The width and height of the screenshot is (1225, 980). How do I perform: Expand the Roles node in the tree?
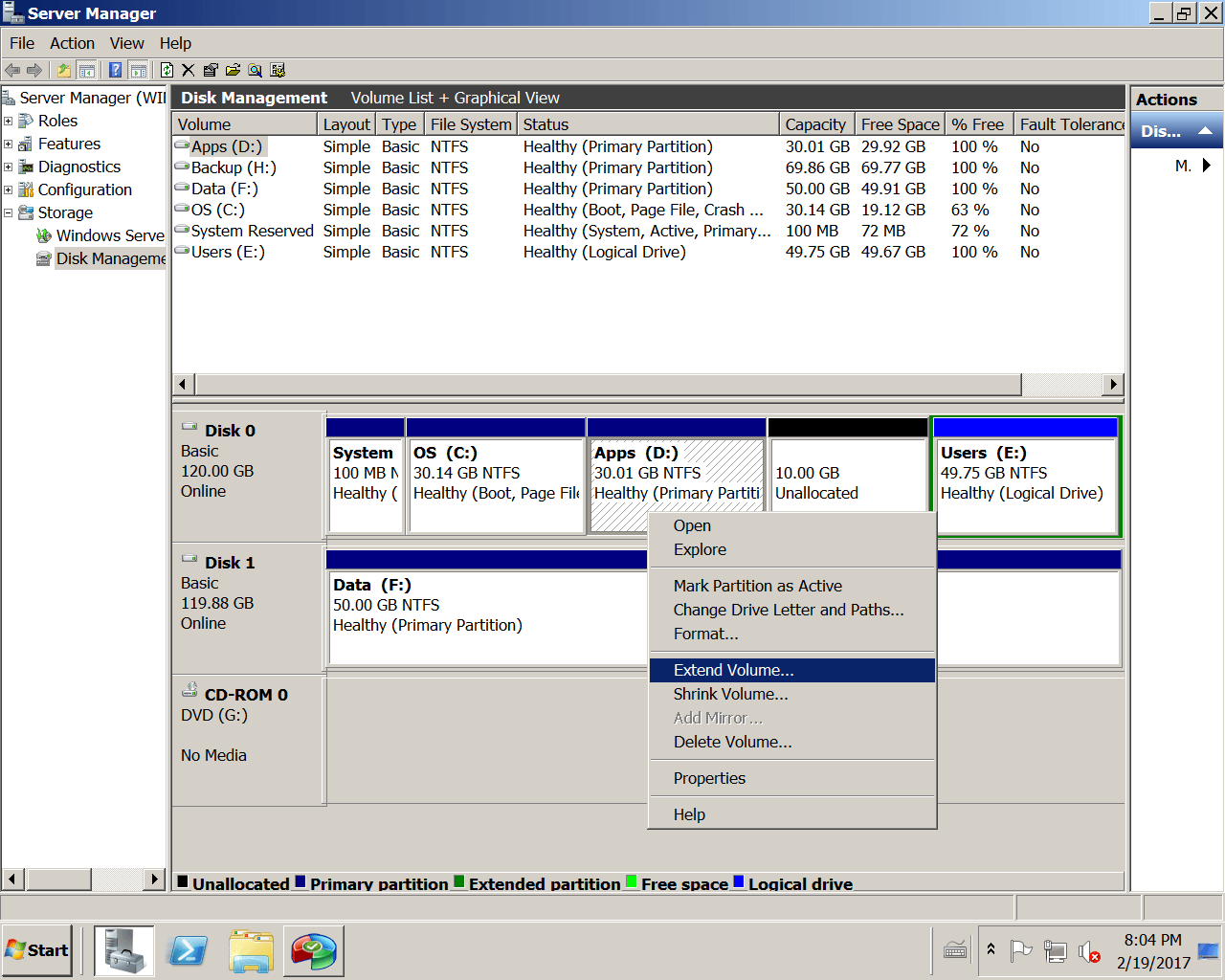click(9, 121)
